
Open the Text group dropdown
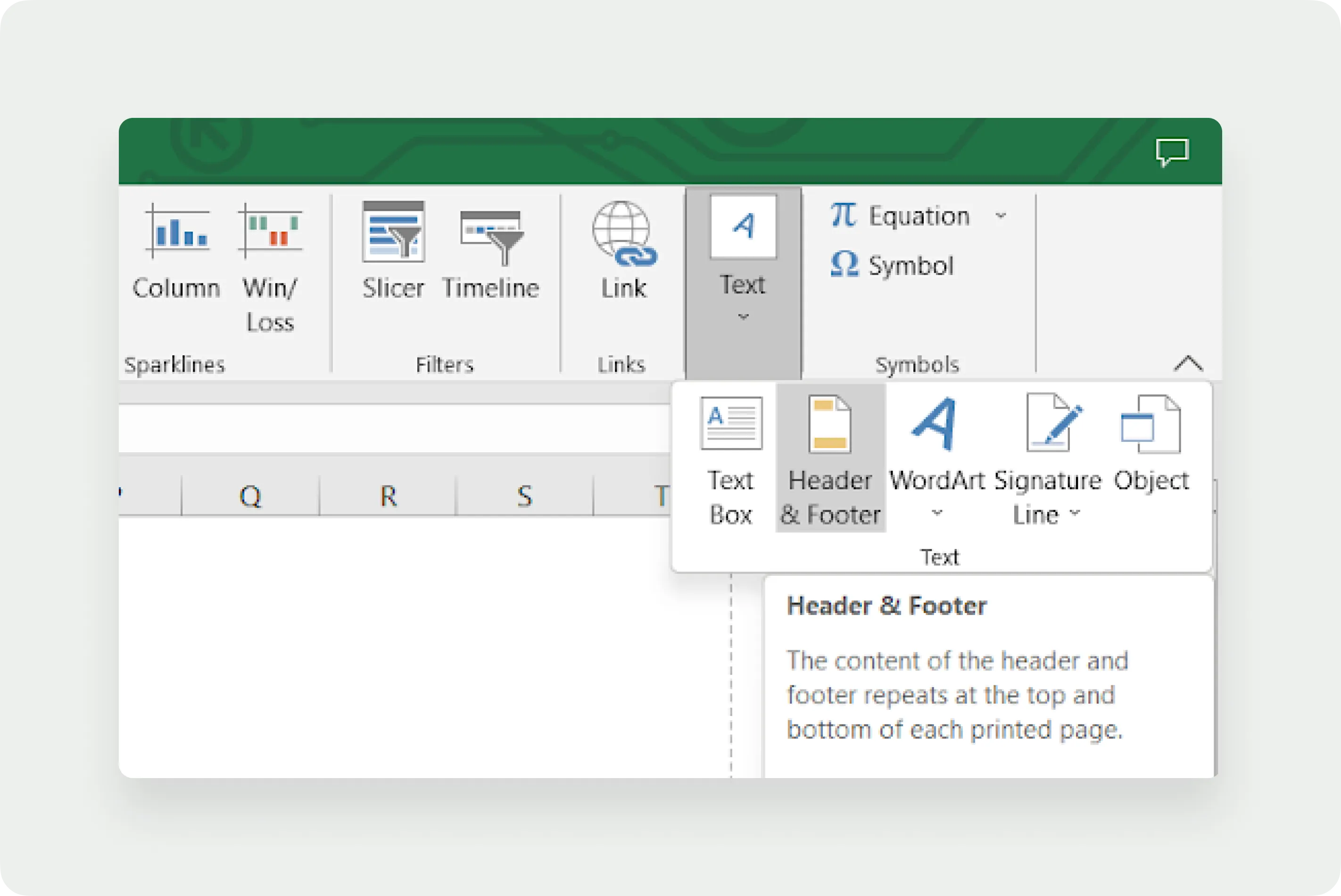tap(743, 283)
